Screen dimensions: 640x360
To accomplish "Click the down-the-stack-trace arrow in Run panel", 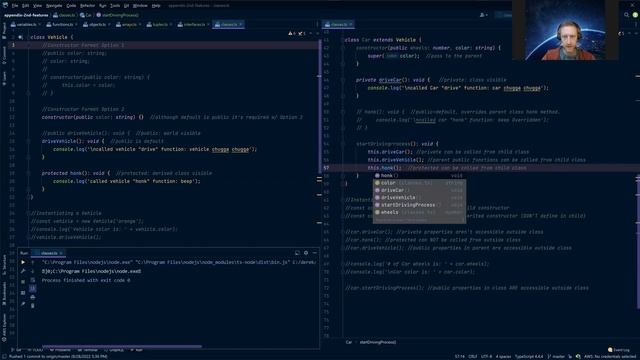I will [x=33, y=271].
